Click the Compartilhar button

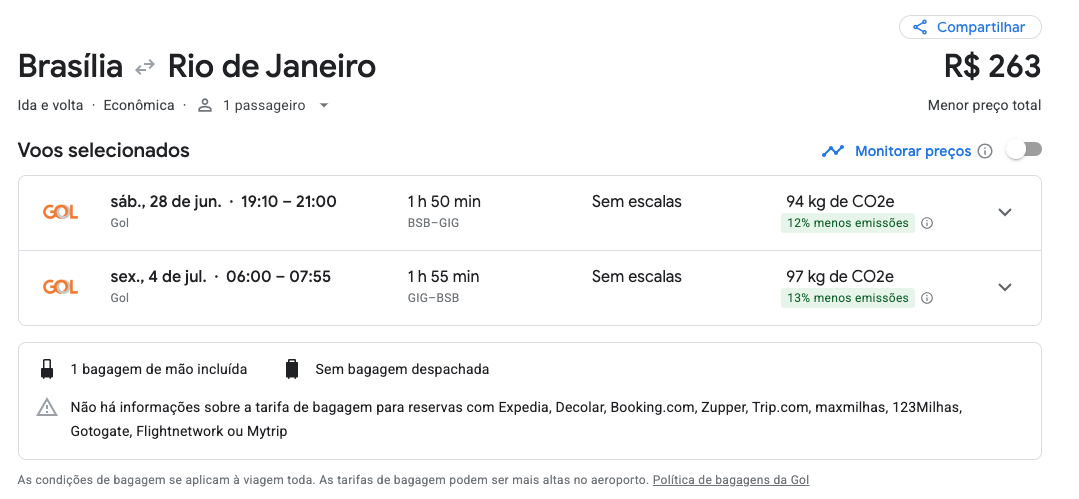point(970,28)
